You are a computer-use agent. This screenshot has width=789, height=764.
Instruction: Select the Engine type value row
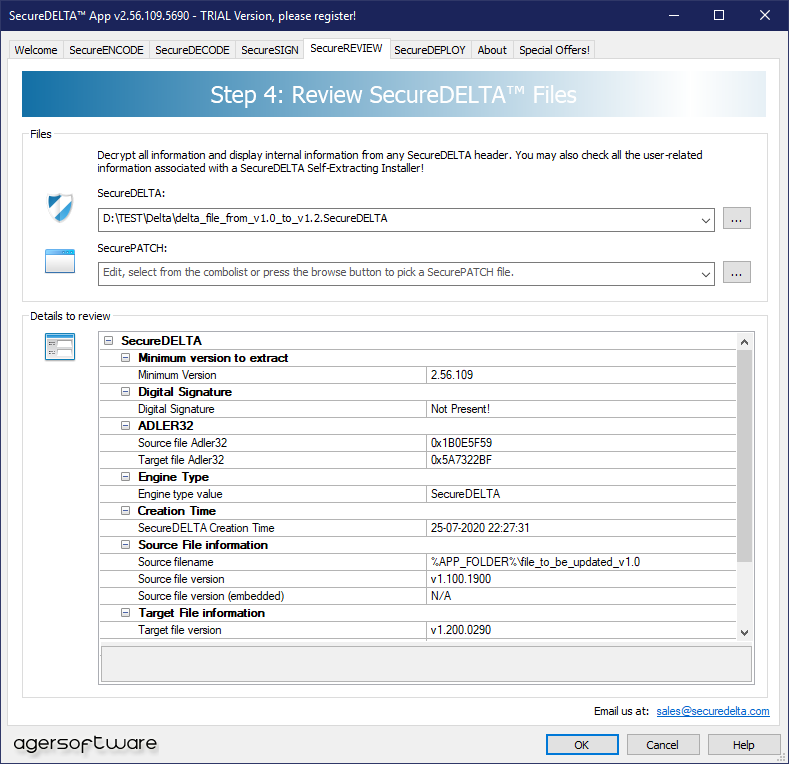(418, 494)
